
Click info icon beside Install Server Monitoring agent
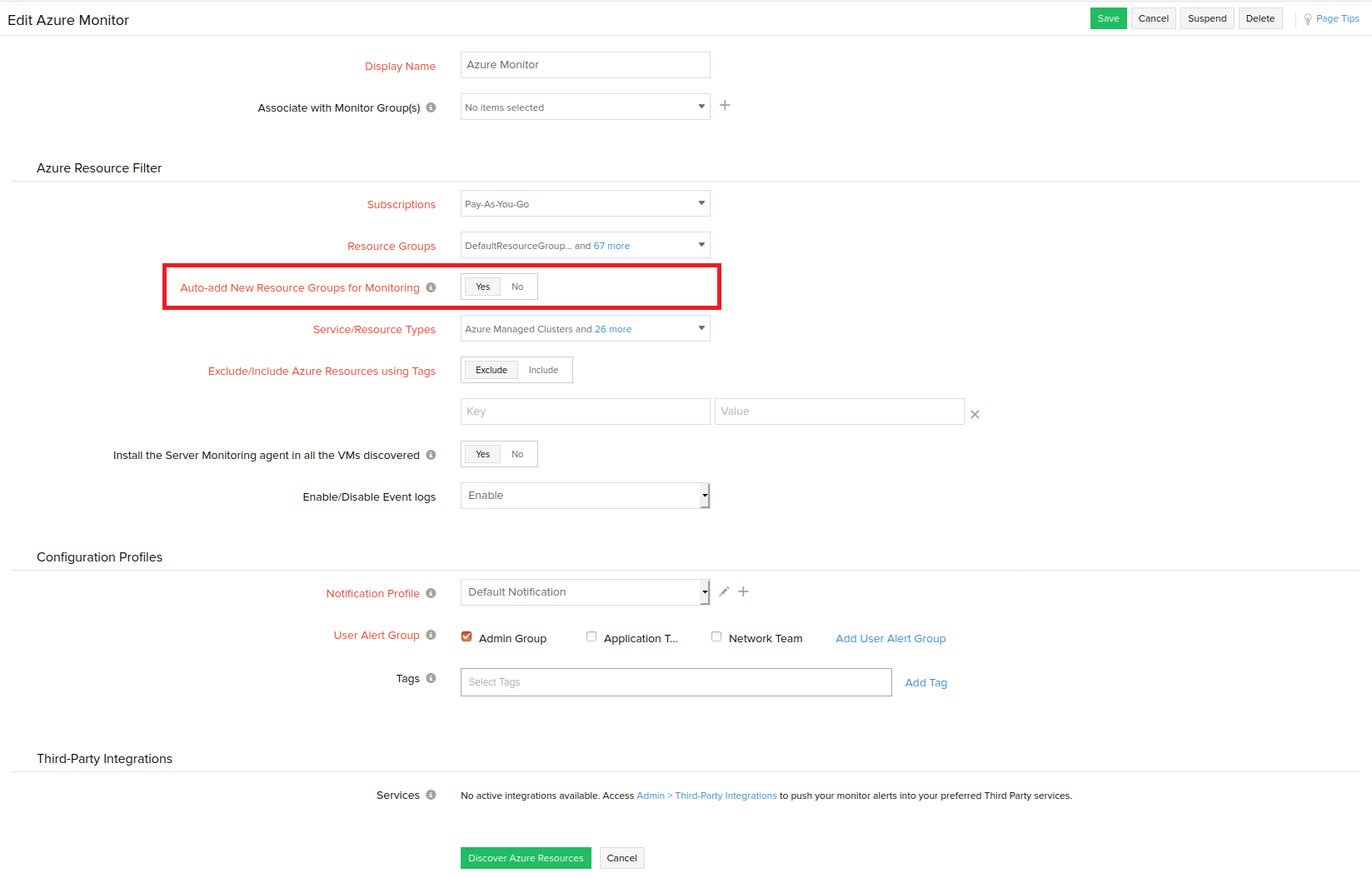pos(431,455)
